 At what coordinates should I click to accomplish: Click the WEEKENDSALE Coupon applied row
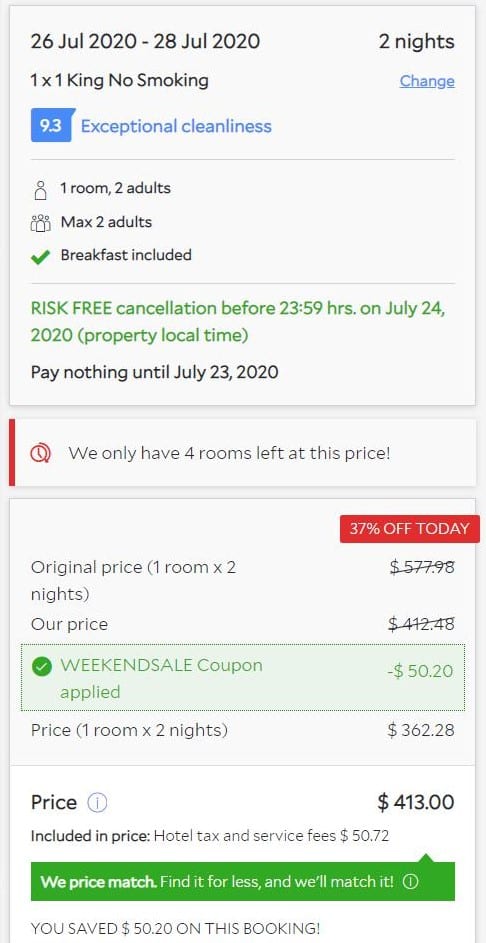click(x=243, y=678)
